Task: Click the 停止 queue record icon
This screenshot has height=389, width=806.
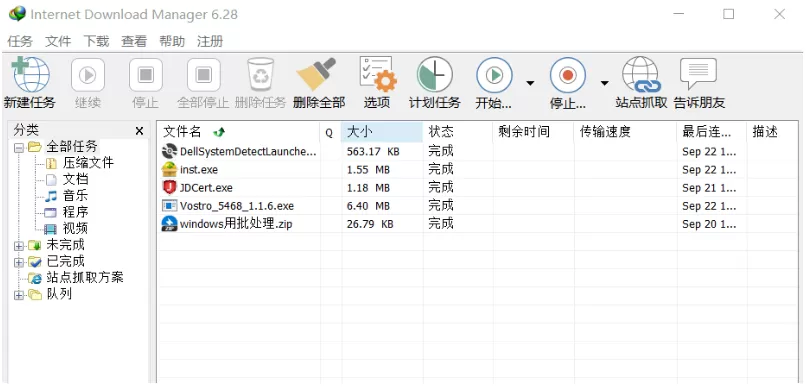Action: pyautogui.click(x=567, y=76)
